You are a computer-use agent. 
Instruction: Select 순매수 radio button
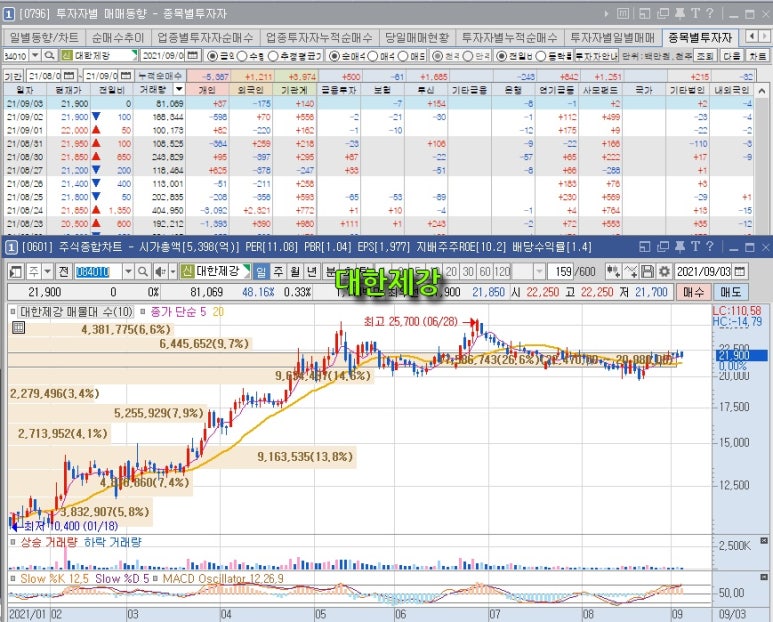pos(334,56)
